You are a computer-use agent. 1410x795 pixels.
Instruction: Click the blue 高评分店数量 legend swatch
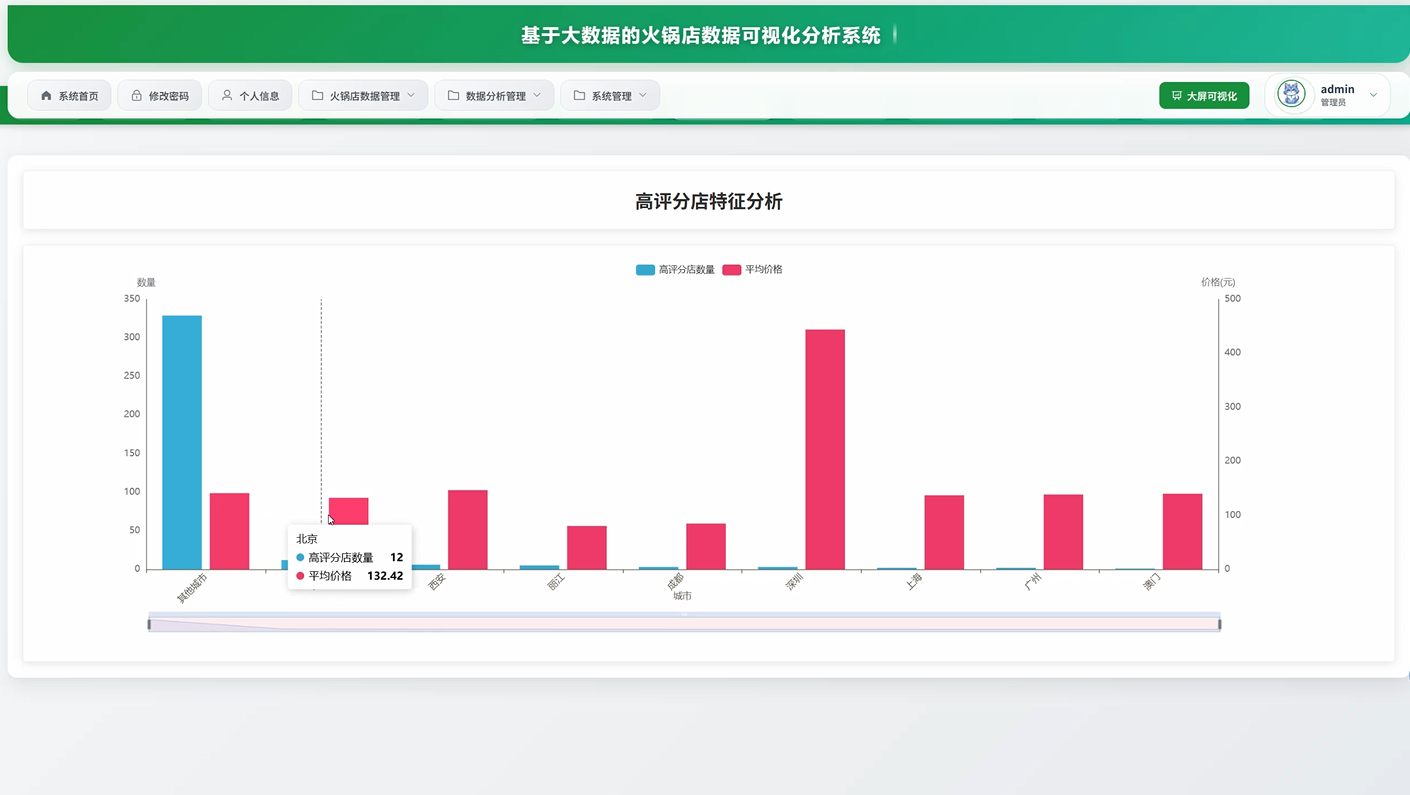click(x=646, y=270)
